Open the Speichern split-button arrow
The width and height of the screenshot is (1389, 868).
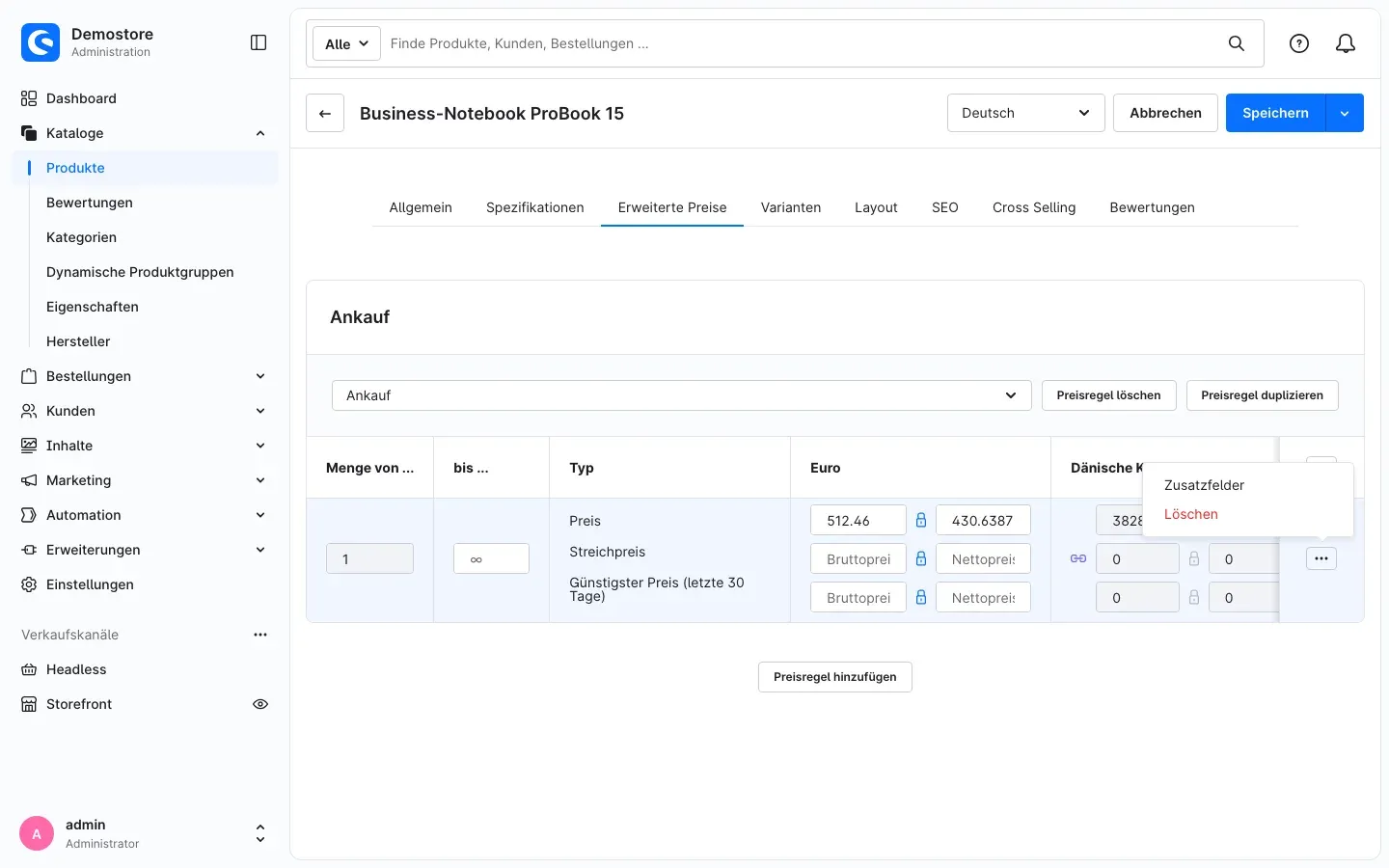[x=1345, y=113]
